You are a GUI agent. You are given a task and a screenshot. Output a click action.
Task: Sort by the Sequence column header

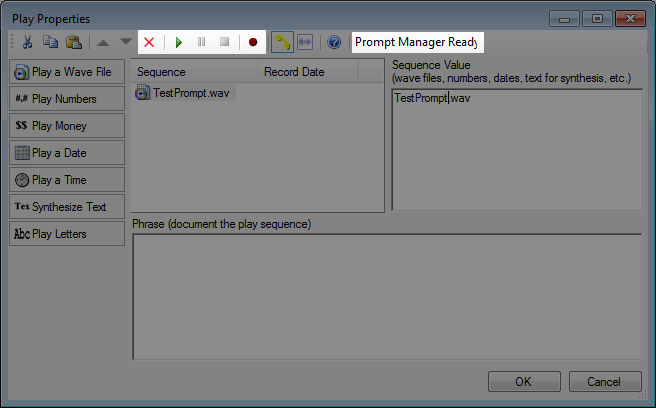pyautogui.click(x=195, y=72)
